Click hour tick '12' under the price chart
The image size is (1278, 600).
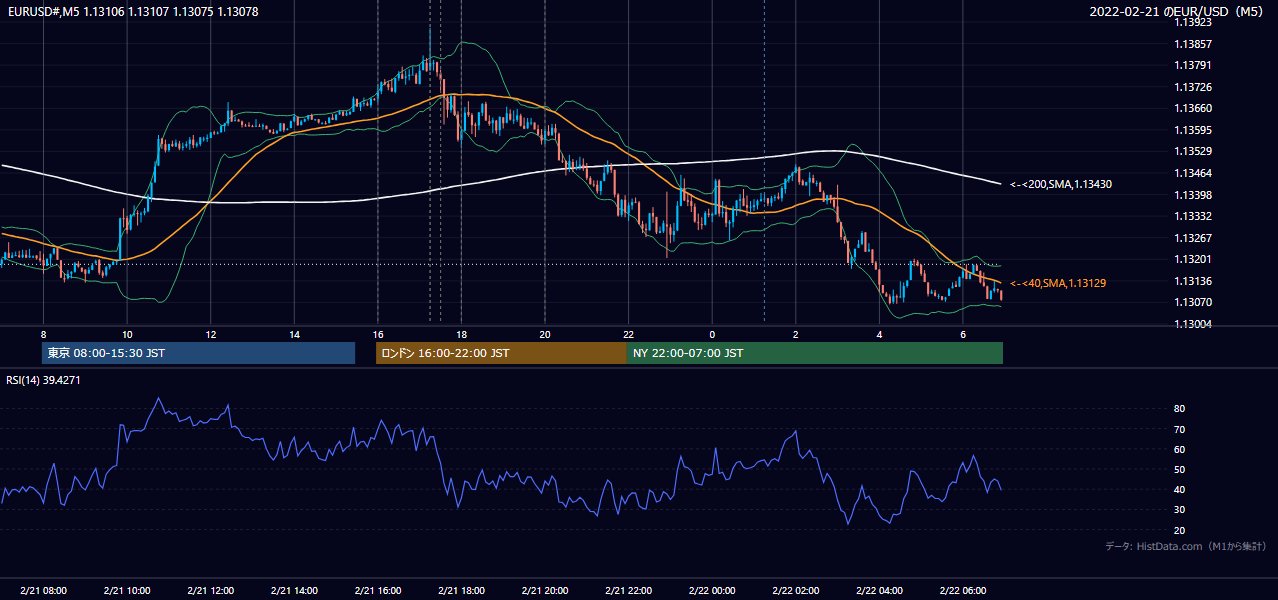210,334
